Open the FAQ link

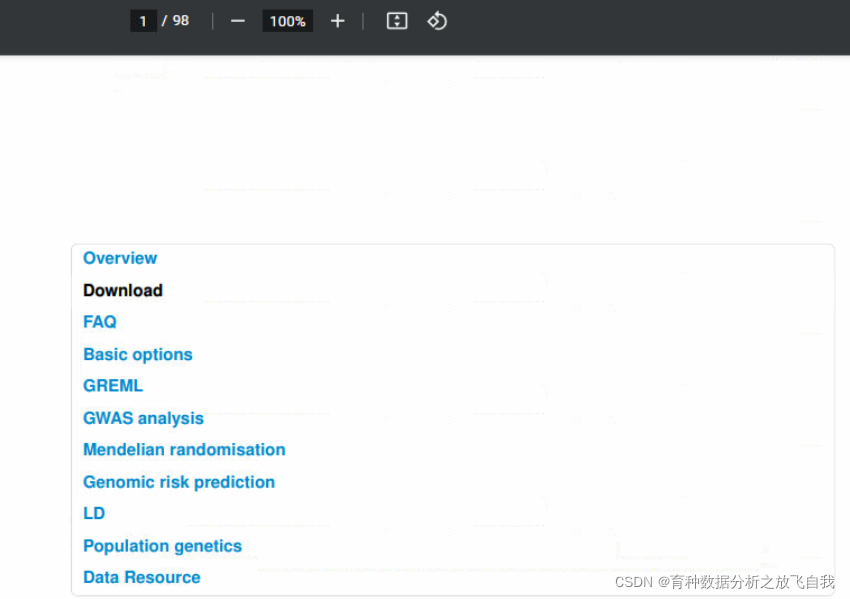(100, 322)
